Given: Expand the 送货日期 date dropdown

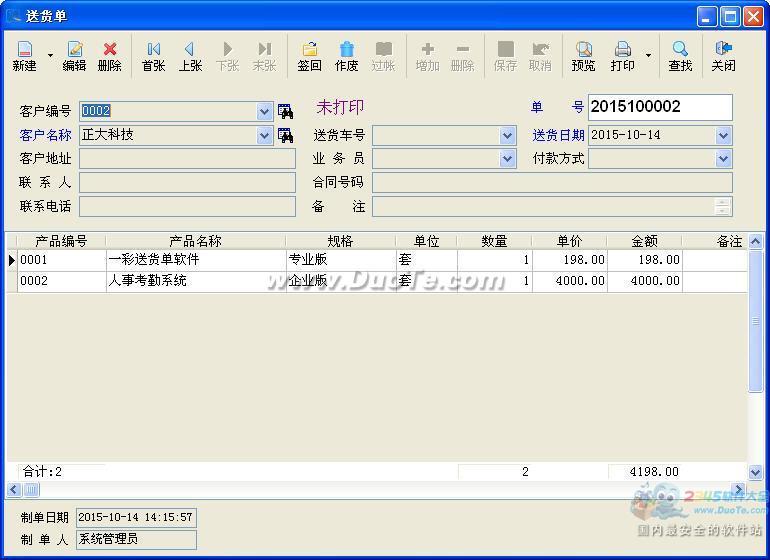Looking at the screenshot, I should (x=723, y=135).
